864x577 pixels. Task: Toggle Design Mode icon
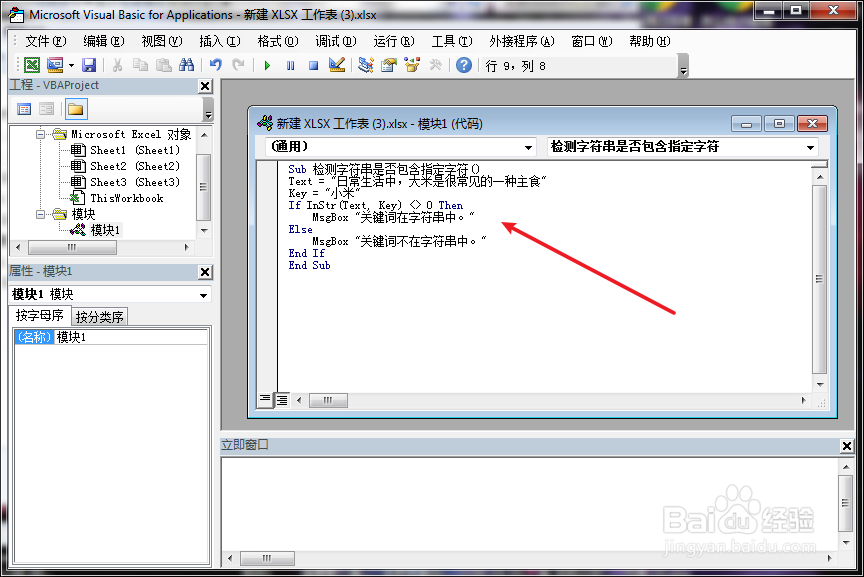click(337, 65)
